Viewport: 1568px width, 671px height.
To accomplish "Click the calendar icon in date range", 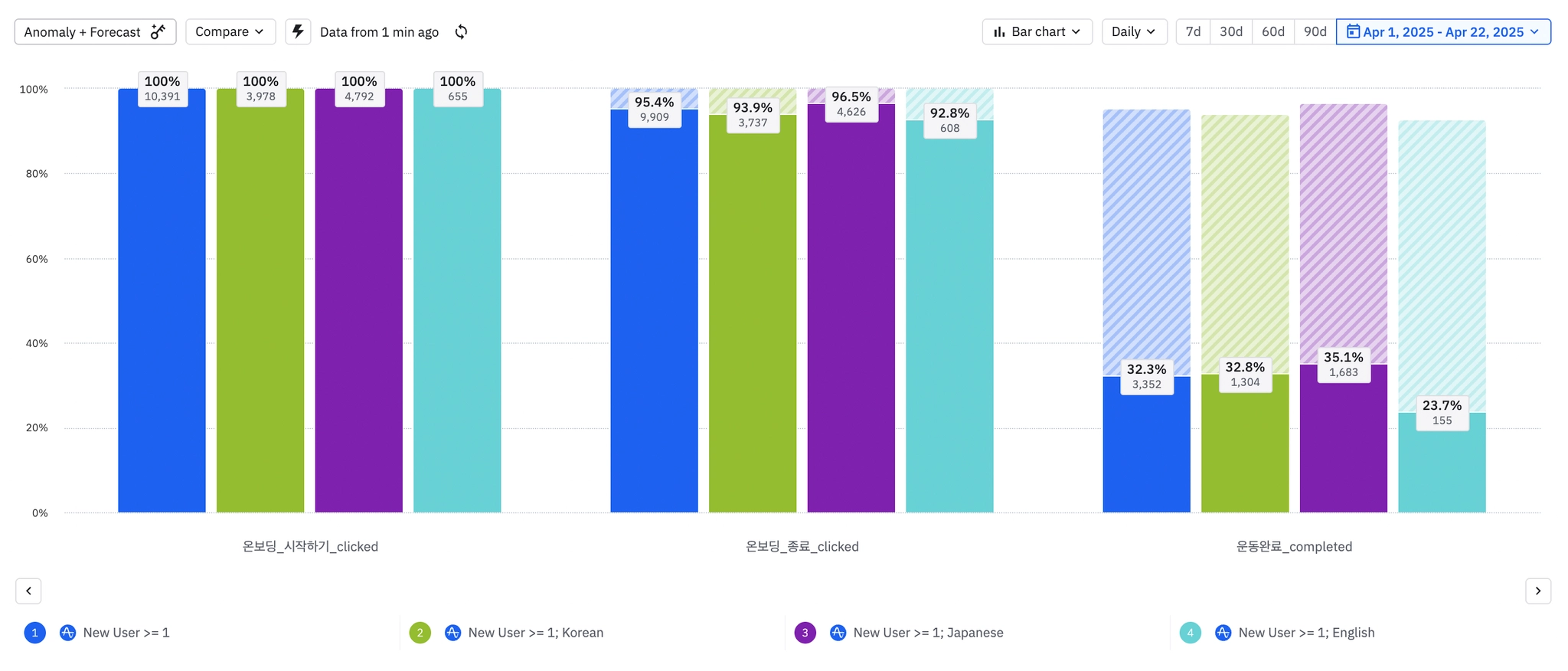I will (x=1353, y=31).
